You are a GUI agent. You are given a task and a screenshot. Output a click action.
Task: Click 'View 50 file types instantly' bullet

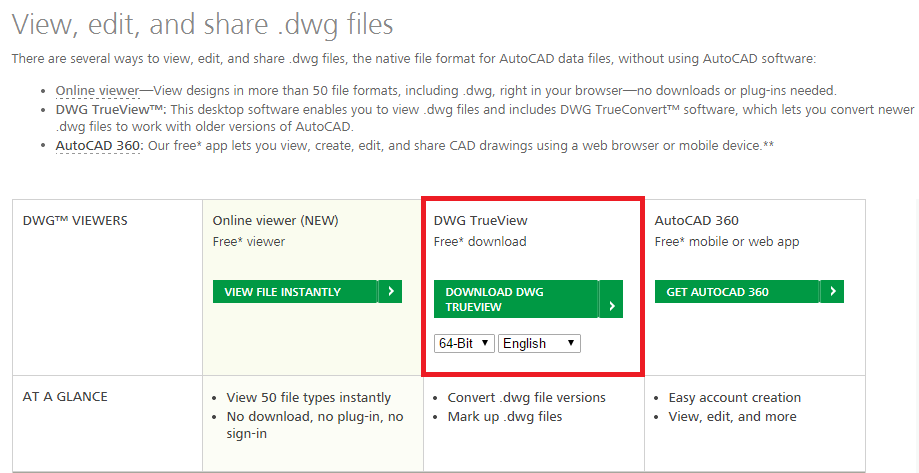(308, 397)
